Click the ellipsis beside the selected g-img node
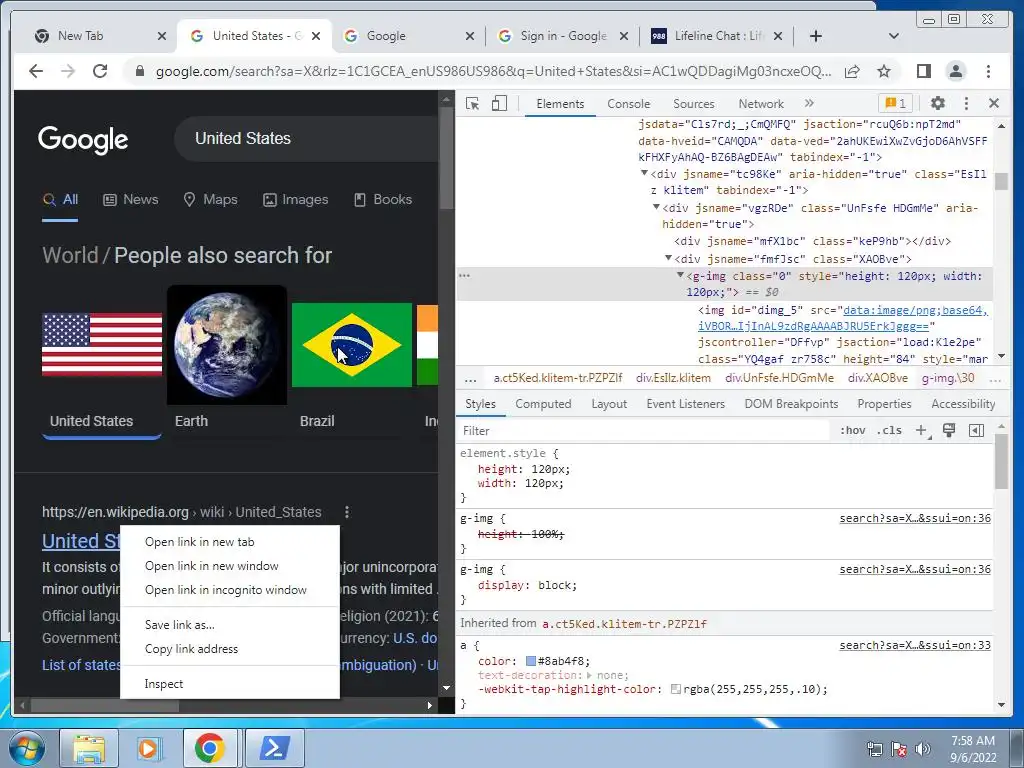The height and width of the screenshot is (768, 1024). point(464,276)
